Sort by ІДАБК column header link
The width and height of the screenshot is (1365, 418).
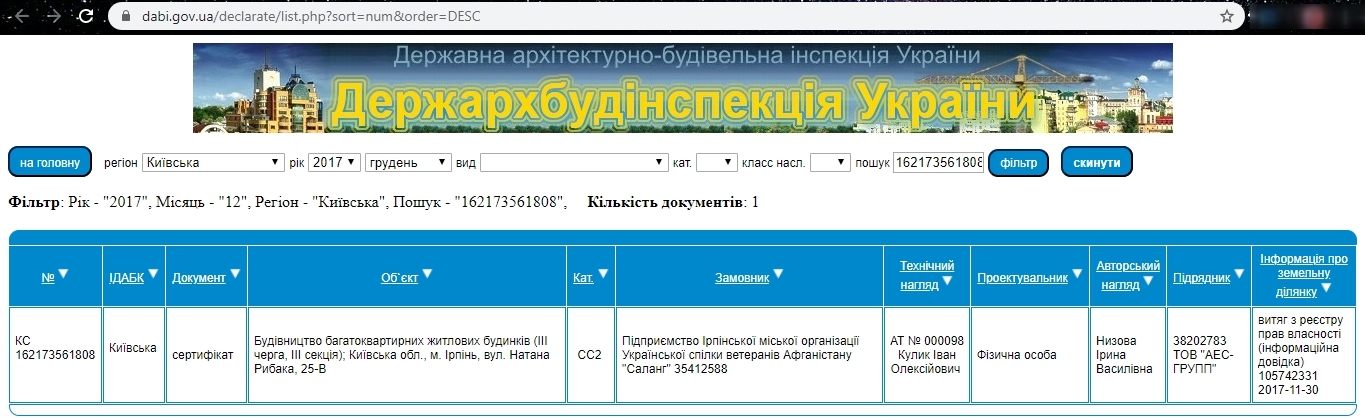pos(126,278)
